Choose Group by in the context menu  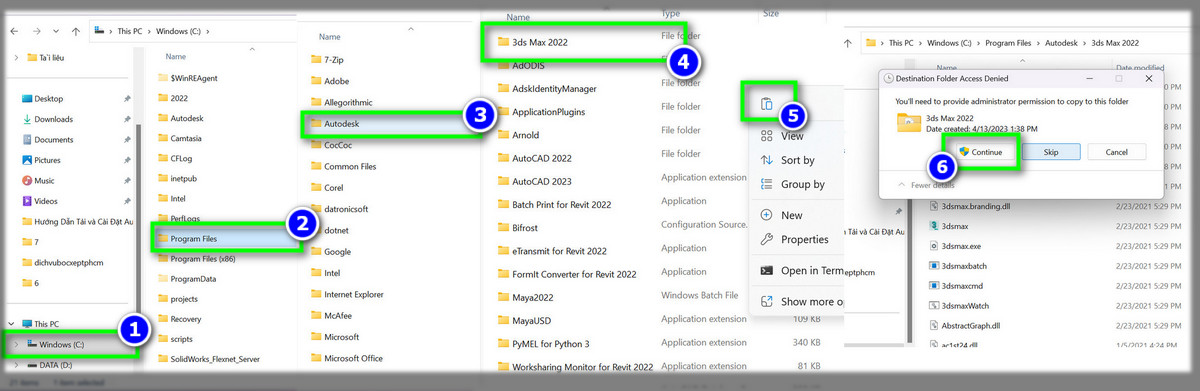[803, 184]
